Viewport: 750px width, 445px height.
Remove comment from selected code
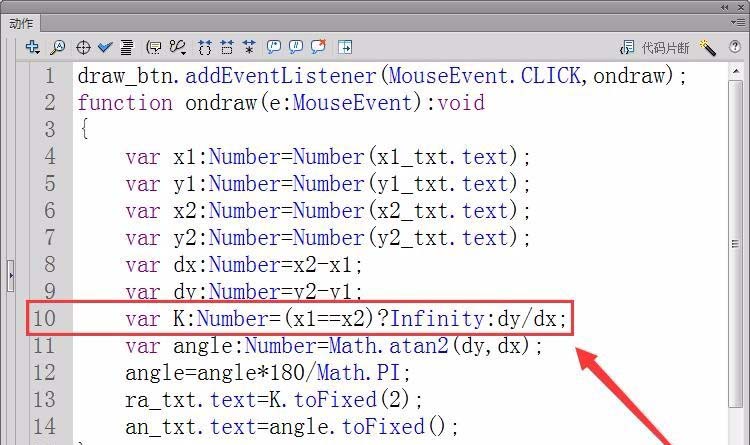click(318, 46)
